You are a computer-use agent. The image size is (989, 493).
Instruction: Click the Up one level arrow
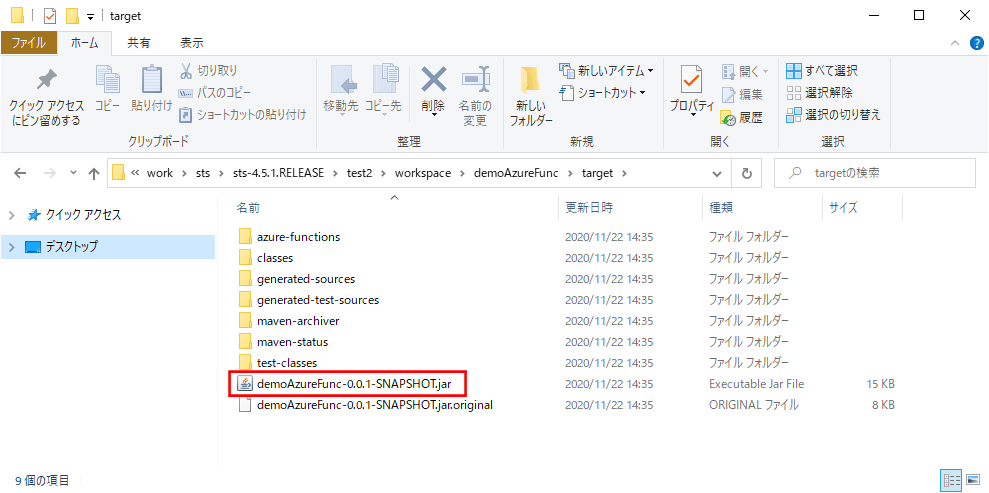point(93,173)
